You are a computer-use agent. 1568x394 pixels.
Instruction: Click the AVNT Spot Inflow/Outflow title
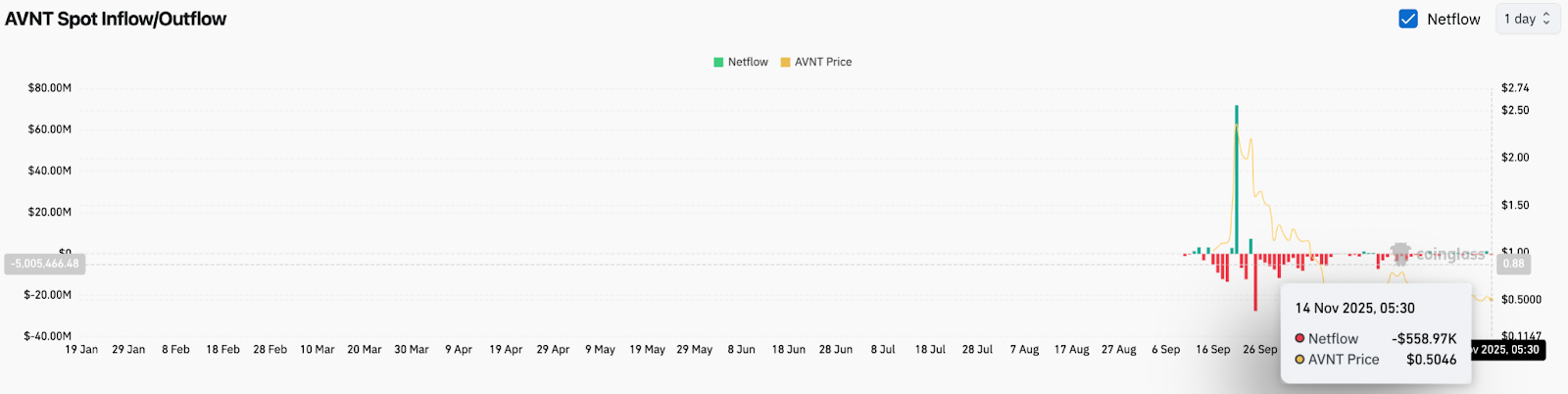[x=116, y=19]
